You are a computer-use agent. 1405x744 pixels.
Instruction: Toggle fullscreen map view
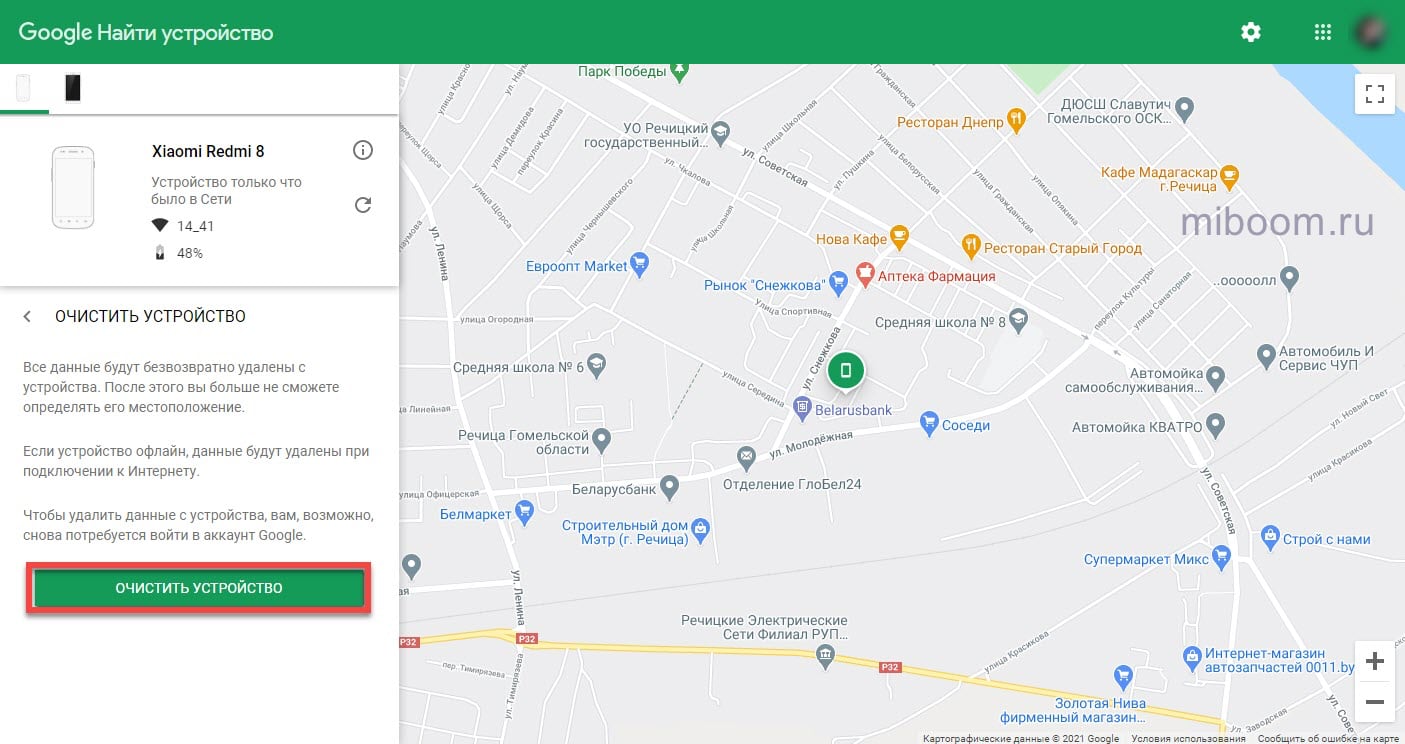coord(1374,94)
